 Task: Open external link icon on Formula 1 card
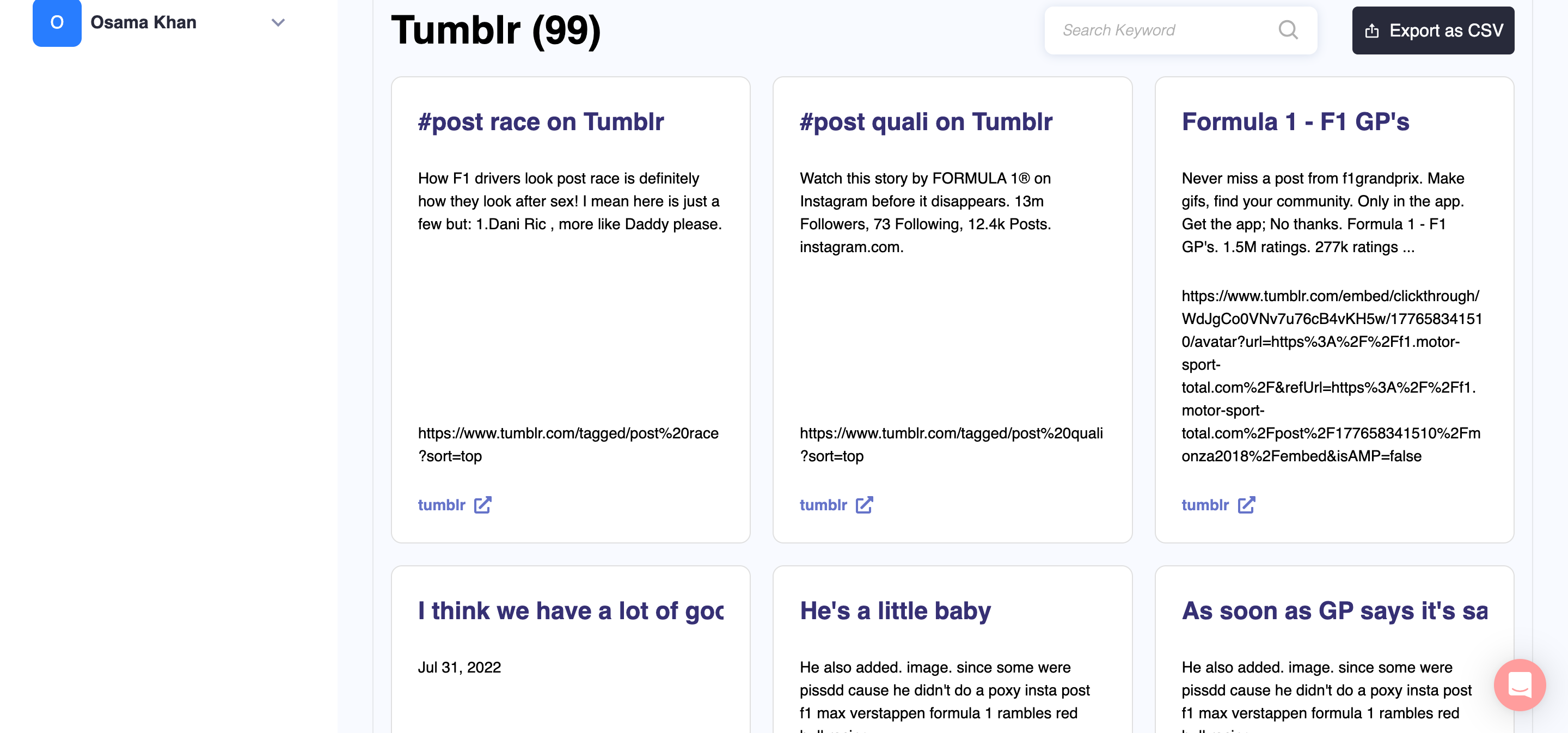tap(1246, 505)
